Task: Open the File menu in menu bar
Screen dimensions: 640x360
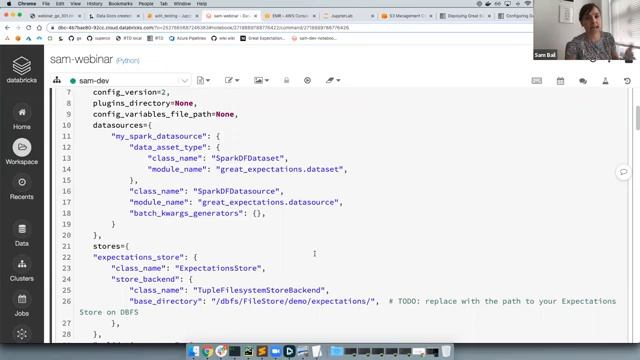Action: (46, 4)
